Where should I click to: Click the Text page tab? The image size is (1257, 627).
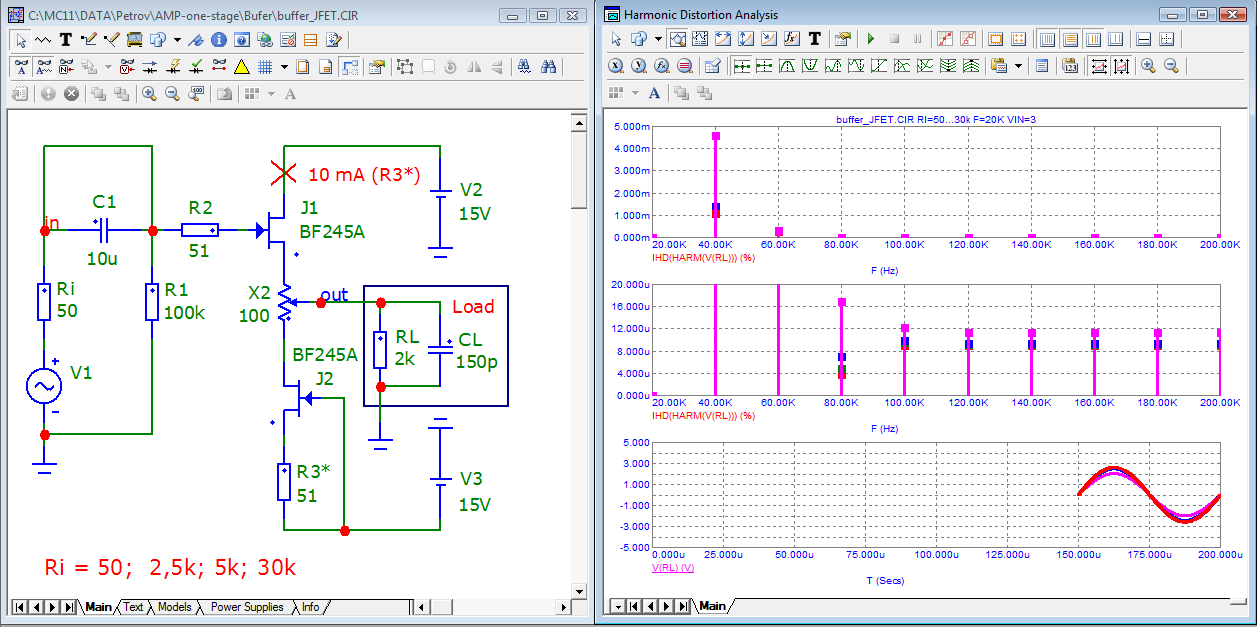click(133, 607)
